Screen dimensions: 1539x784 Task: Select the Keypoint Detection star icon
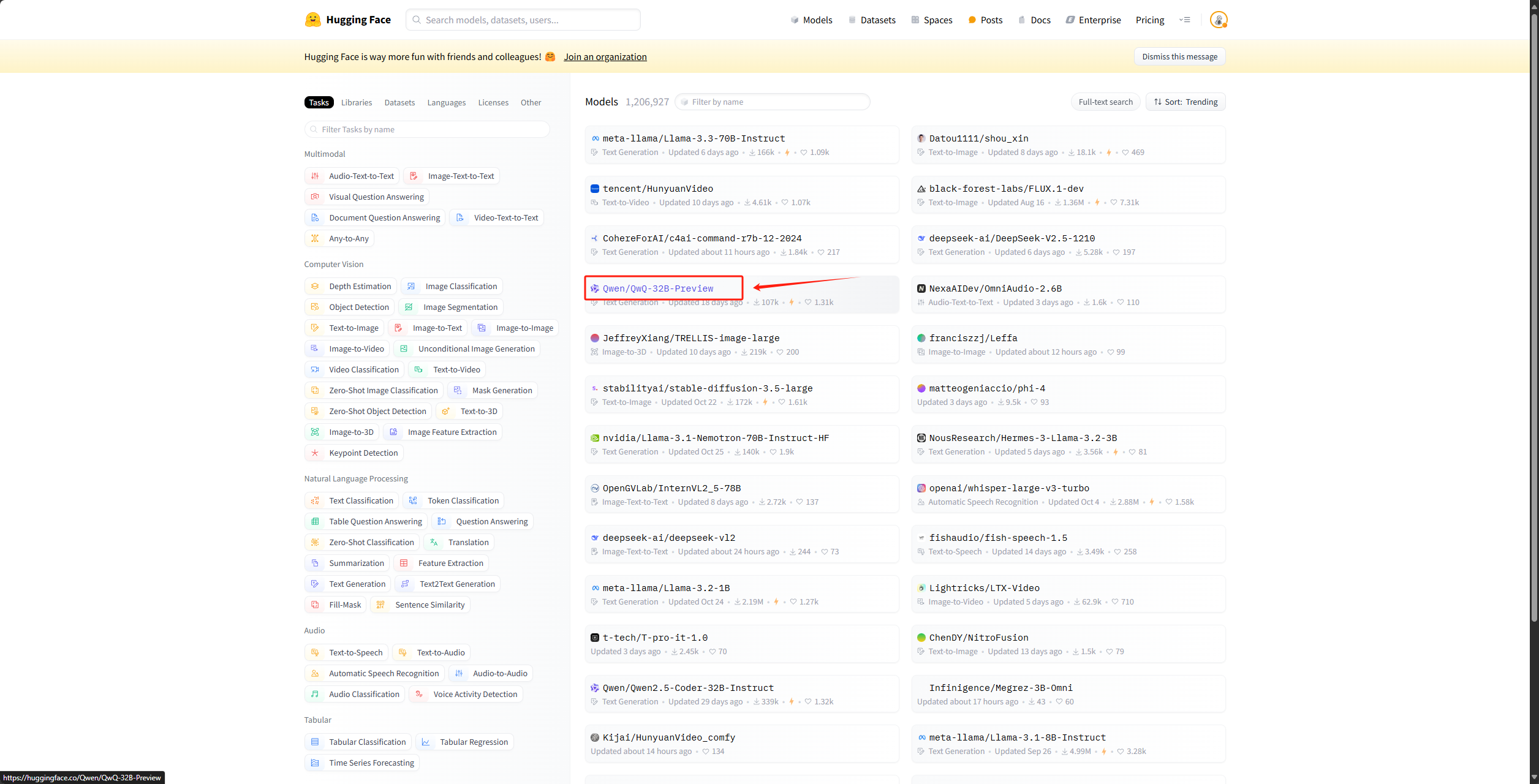point(315,453)
